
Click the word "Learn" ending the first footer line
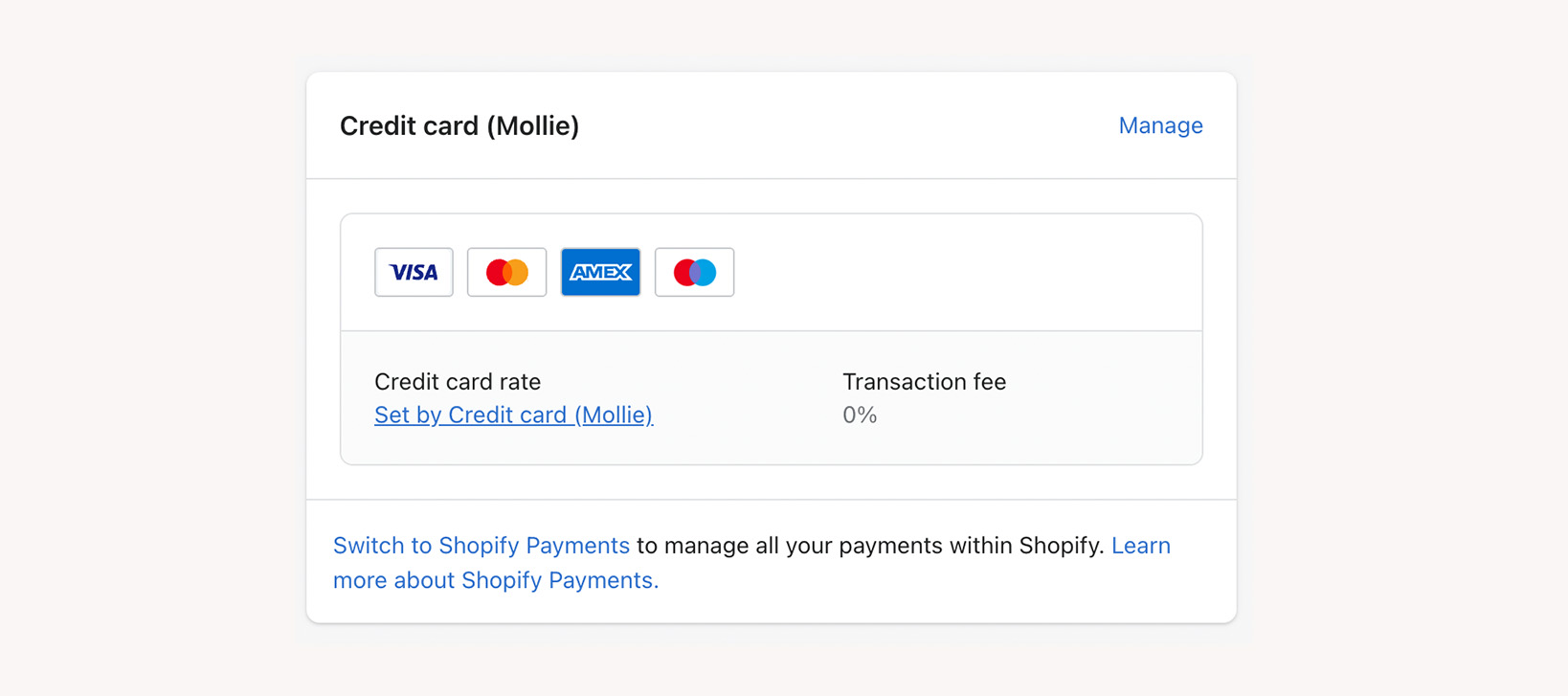coord(1141,546)
